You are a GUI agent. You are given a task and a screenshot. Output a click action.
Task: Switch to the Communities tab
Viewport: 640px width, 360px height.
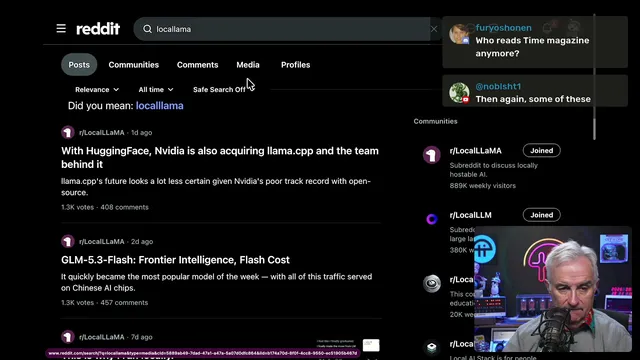point(133,64)
